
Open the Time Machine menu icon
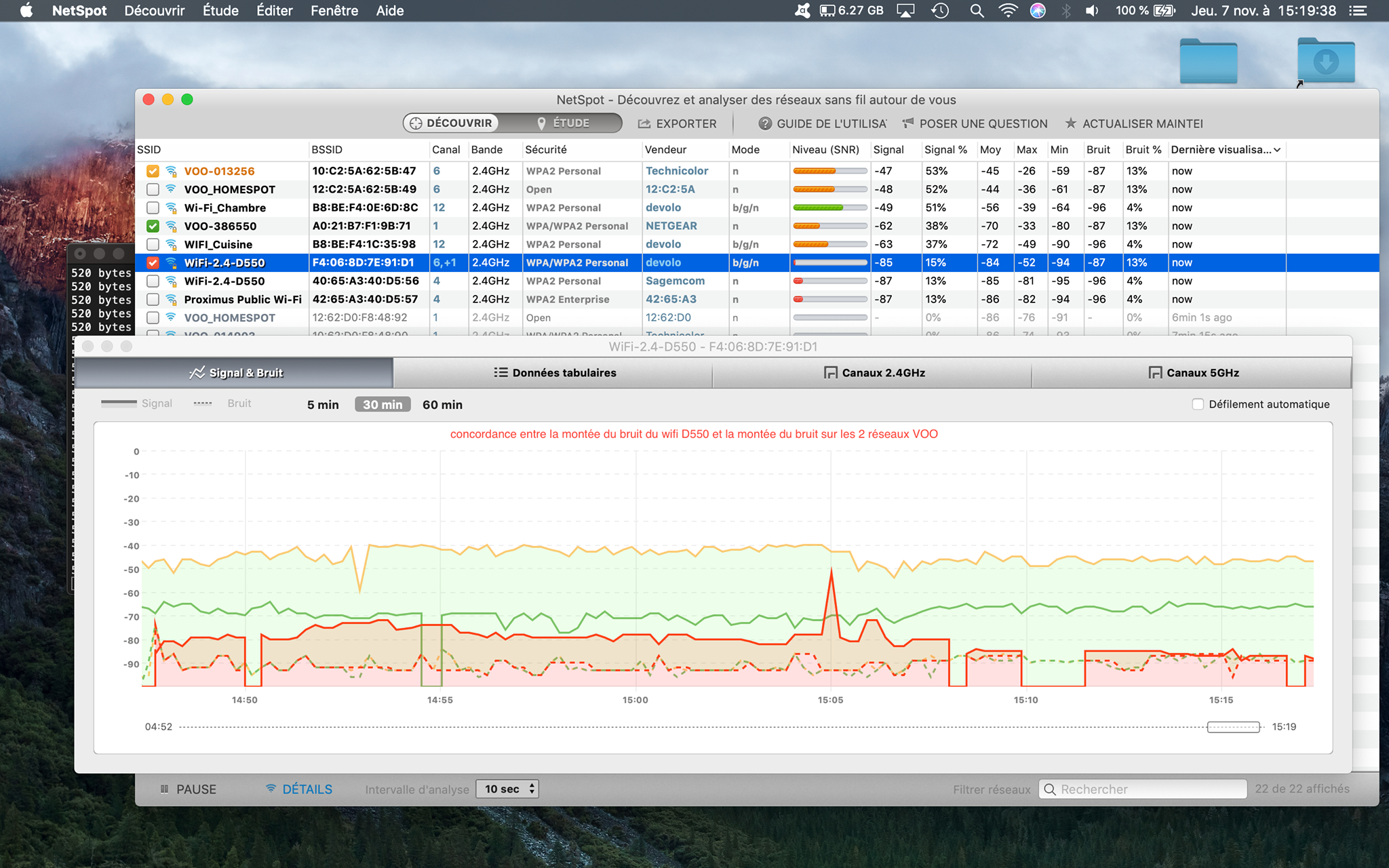coord(940,10)
